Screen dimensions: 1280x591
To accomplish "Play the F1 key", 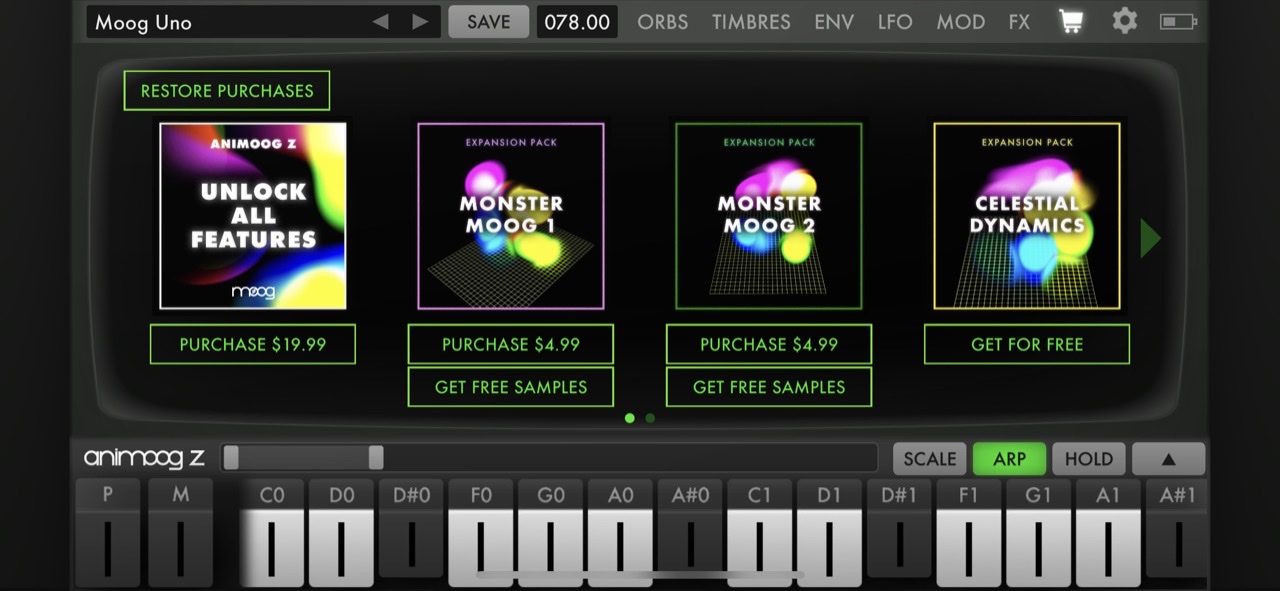I will (x=968, y=533).
